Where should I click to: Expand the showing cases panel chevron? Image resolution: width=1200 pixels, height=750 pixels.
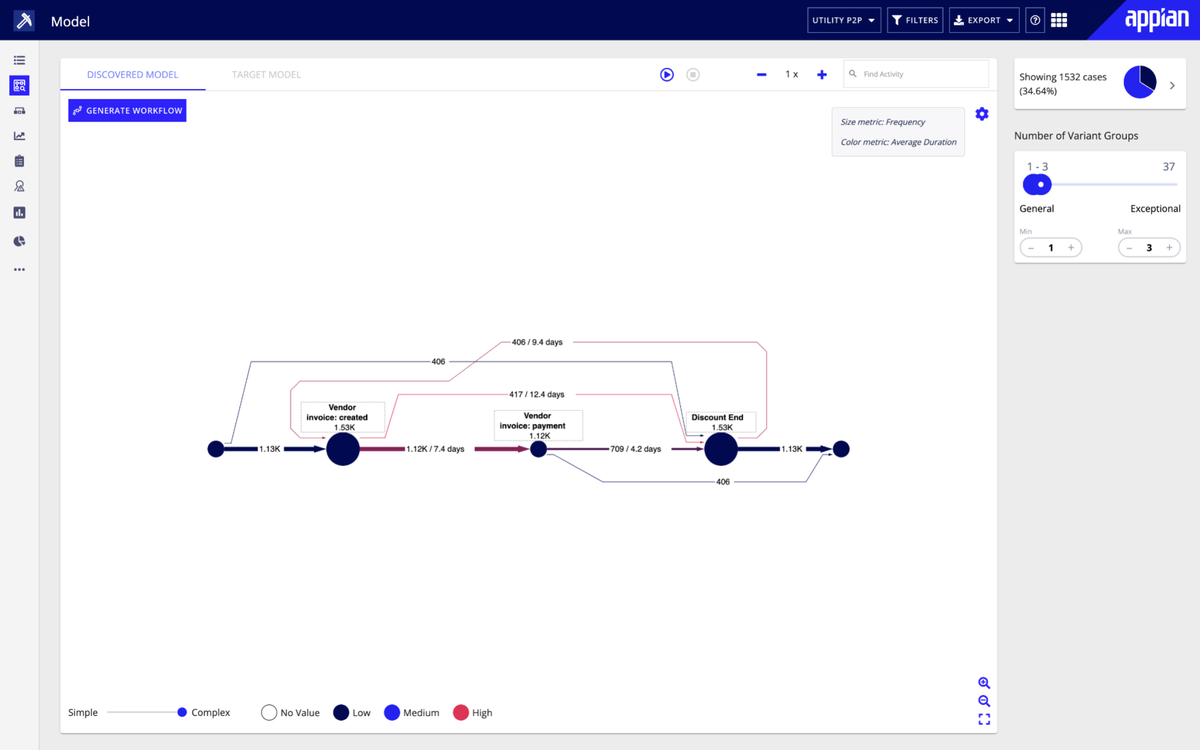[x=1173, y=86]
